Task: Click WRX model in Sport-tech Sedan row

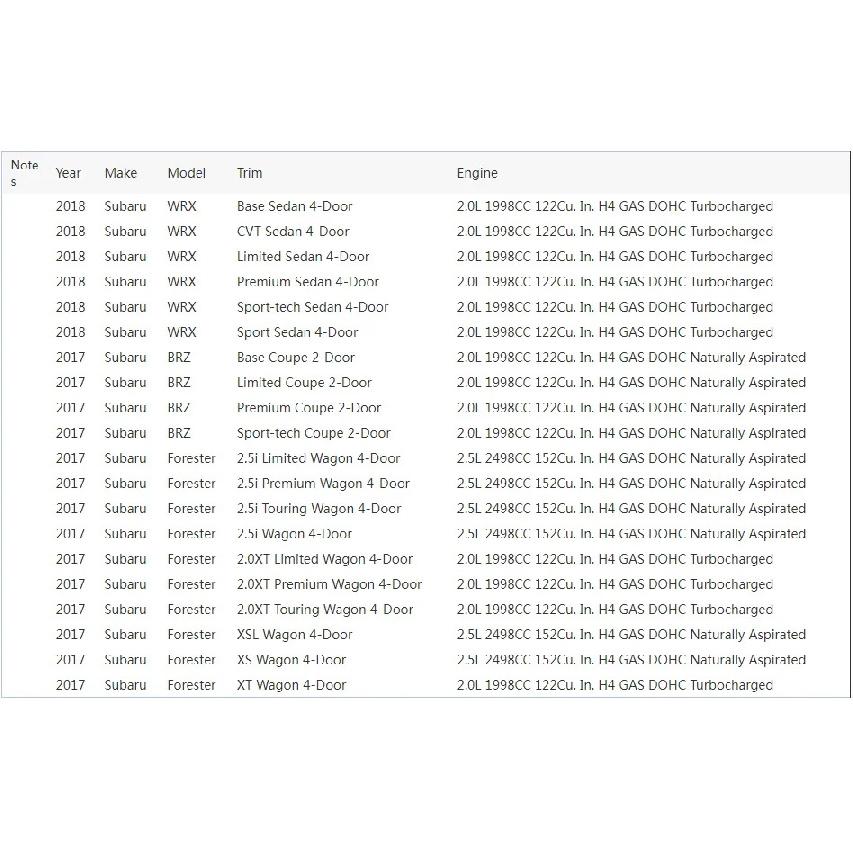Action: 182,307
